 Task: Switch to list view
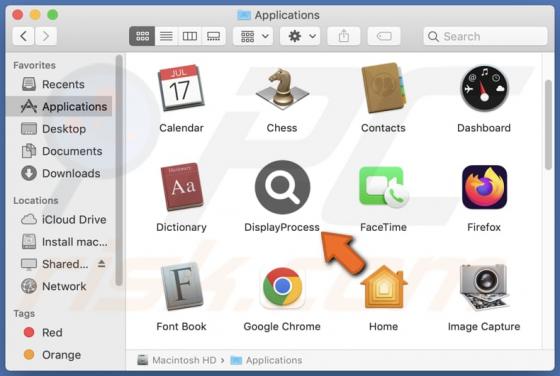pyautogui.click(x=166, y=36)
